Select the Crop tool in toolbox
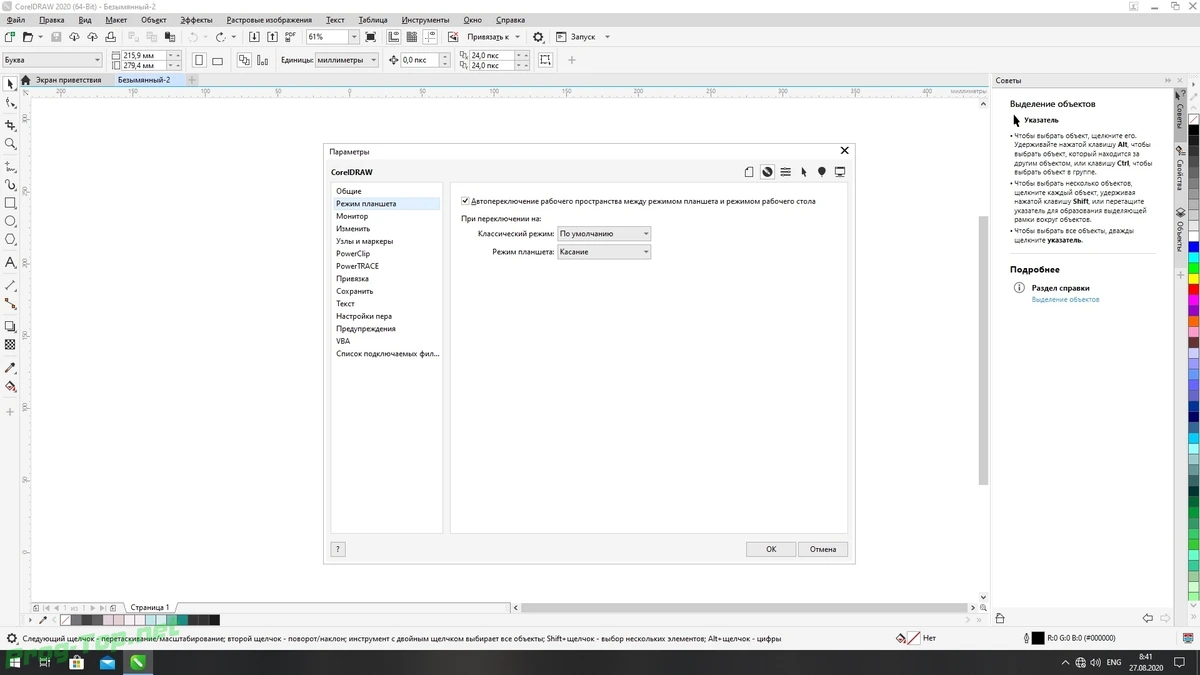The height and width of the screenshot is (675, 1200). click(x=10, y=125)
